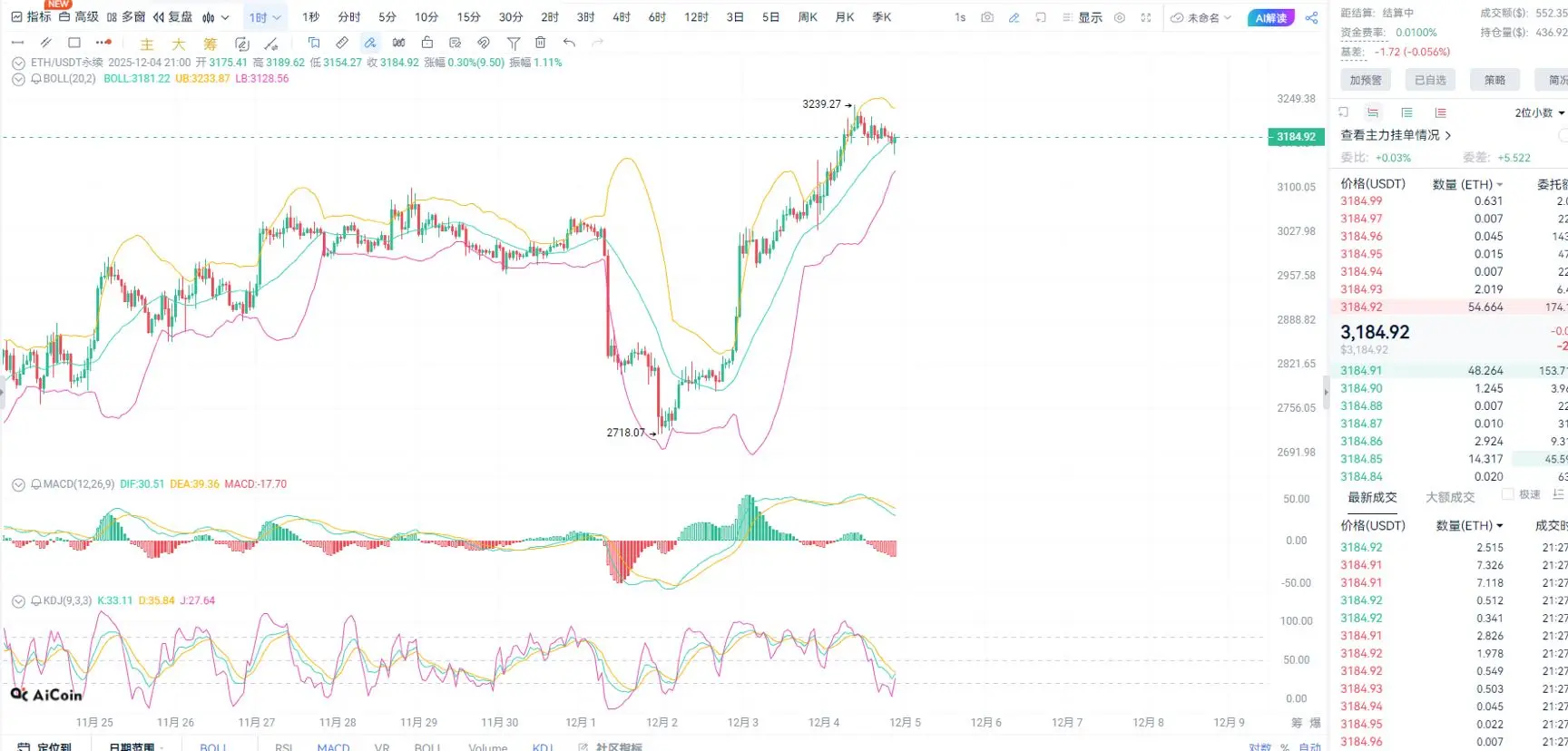Click ask price 3184.99 in order book

click(x=1361, y=201)
